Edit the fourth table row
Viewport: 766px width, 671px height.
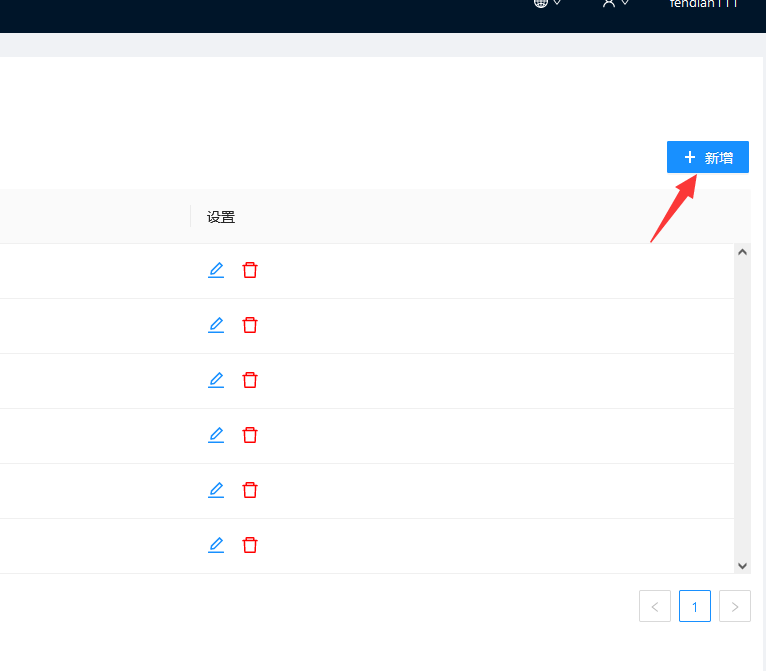coord(216,435)
